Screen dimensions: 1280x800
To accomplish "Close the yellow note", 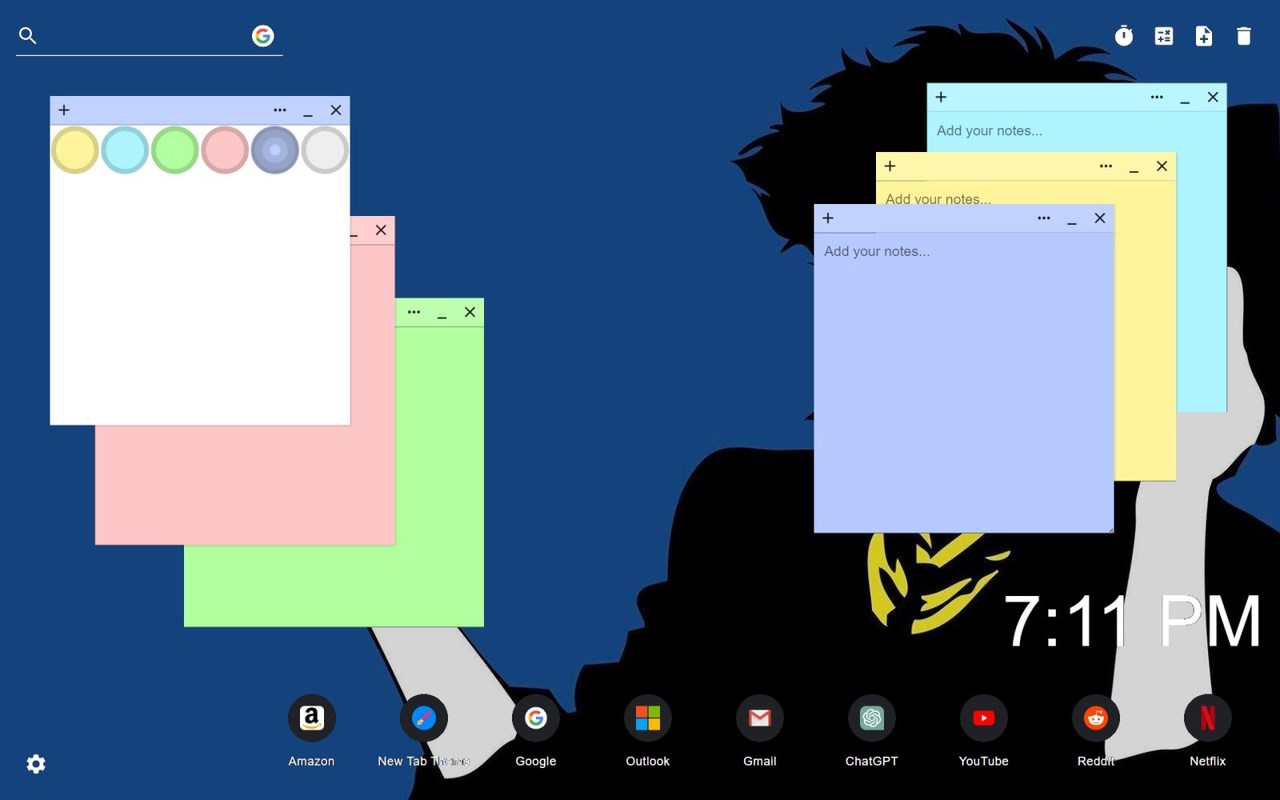I will click(x=1162, y=166).
